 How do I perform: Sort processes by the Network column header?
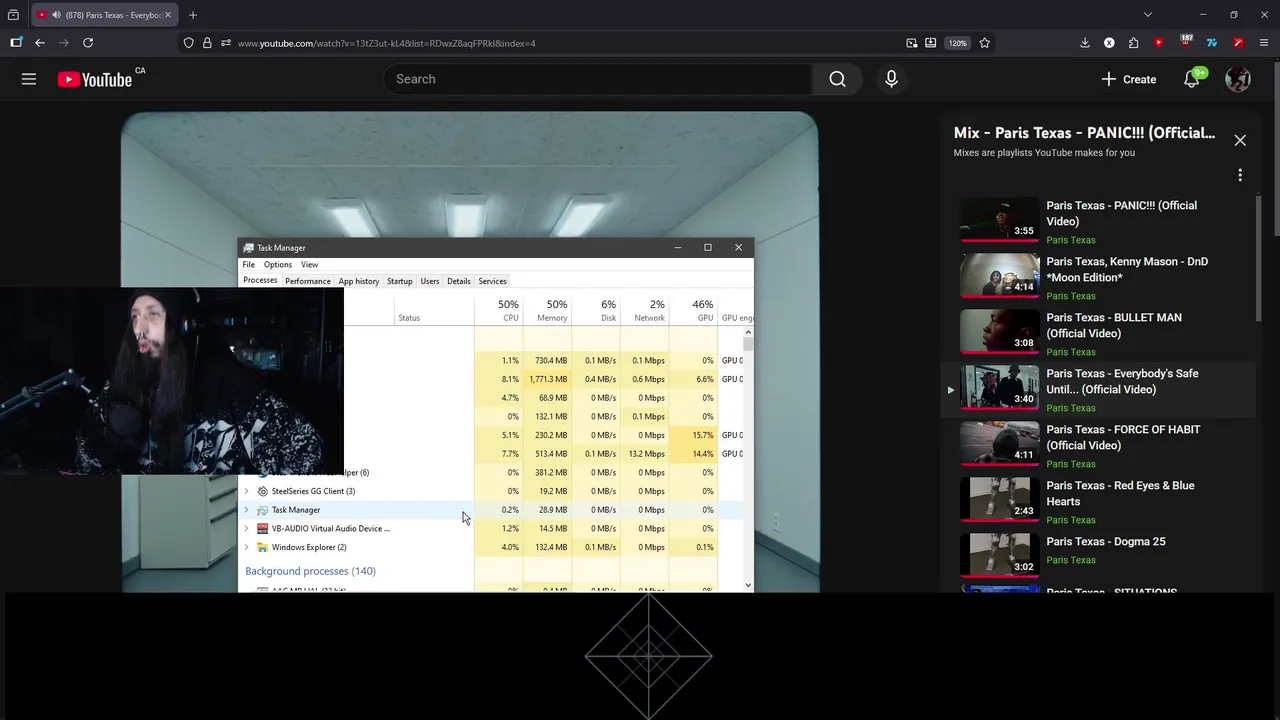645,310
